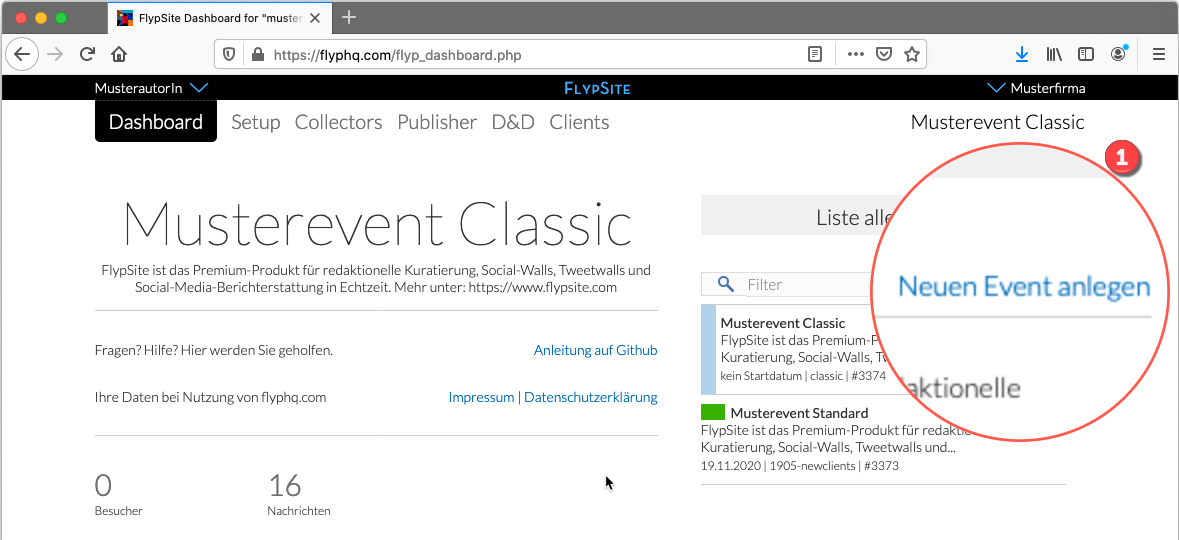Open the downloads arrow icon
Image resolution: width=1179 pixels, height=540 pixels.
click(x=1021, y=54)
